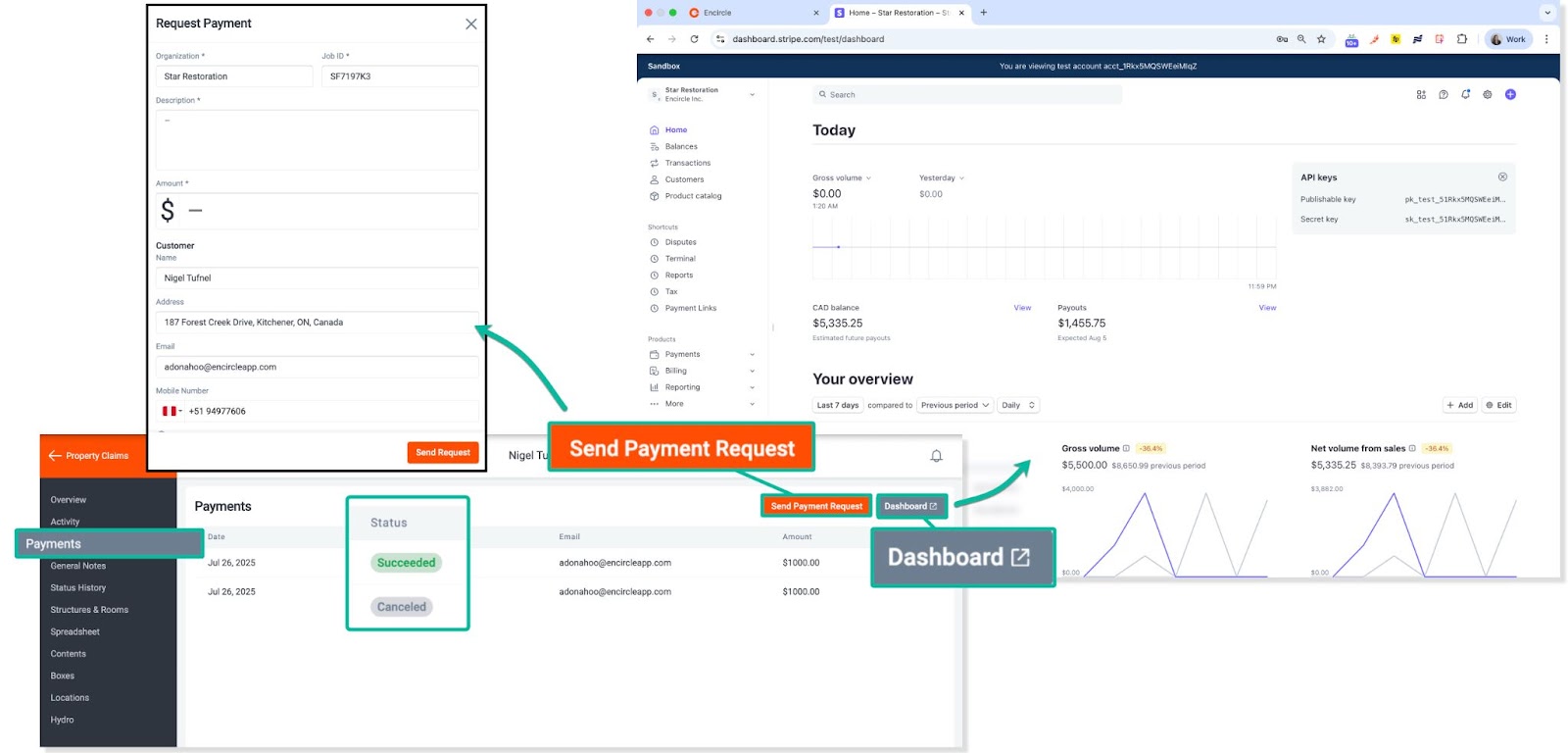Select Status History in the sidebar
Image resolution: width=1568 pixels, height=753 pixels.
pyautogui.click(x=78, y=588)
